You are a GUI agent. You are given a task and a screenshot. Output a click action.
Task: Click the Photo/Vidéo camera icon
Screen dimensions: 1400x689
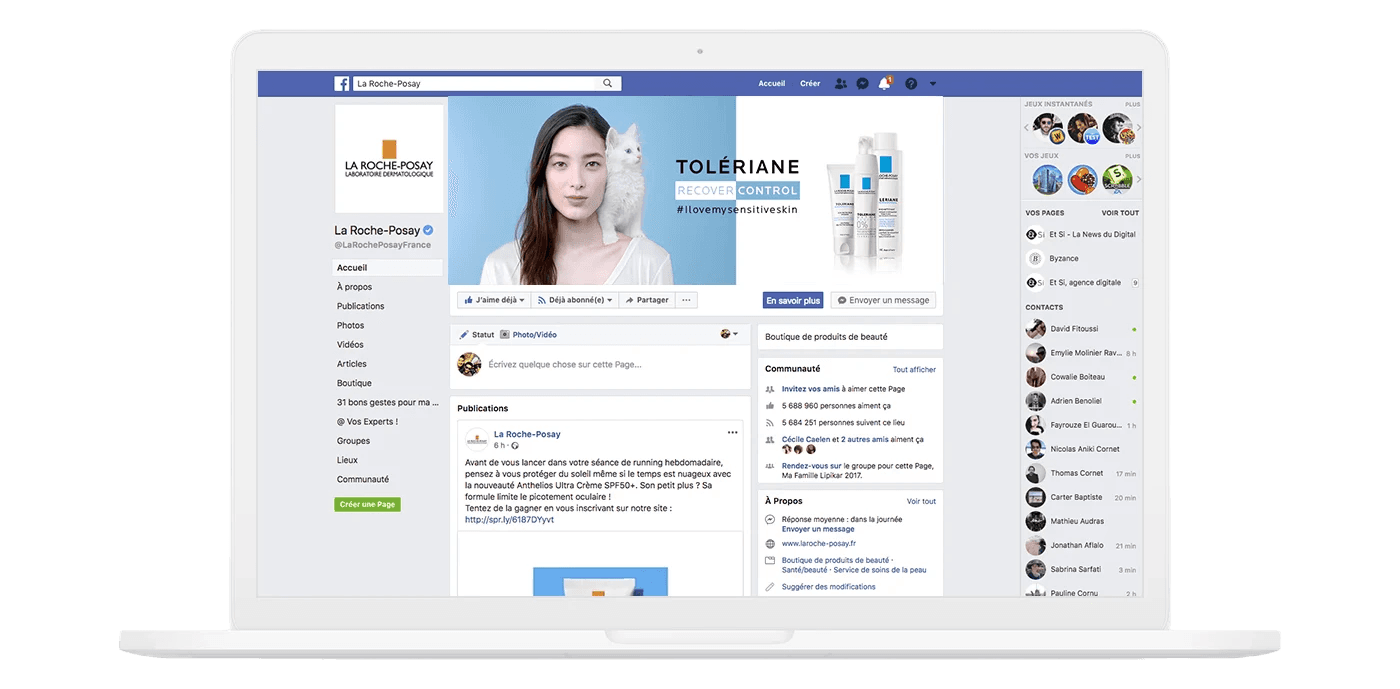coord(506,335)
